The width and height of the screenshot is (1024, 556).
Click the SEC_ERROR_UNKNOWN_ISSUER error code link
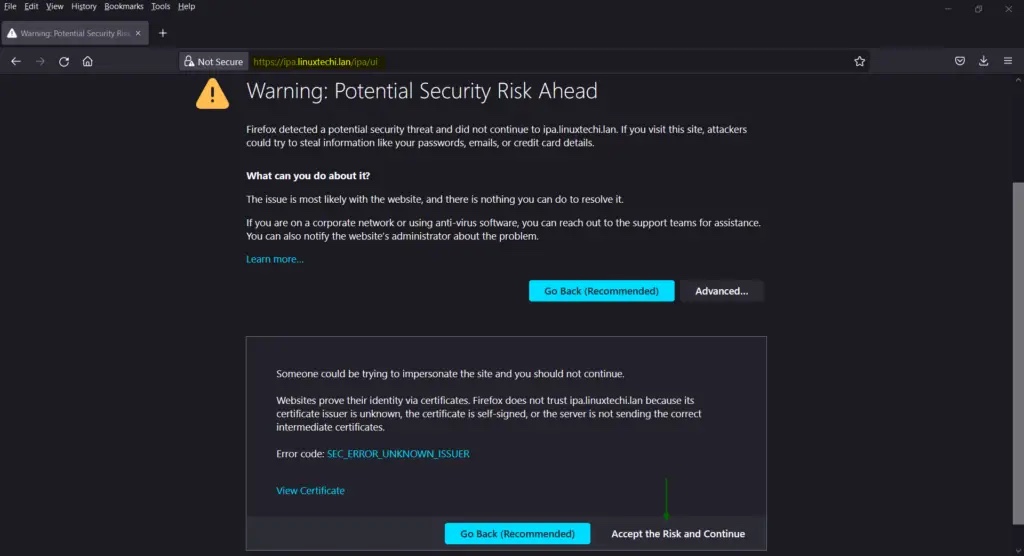(x=398, y=454)
